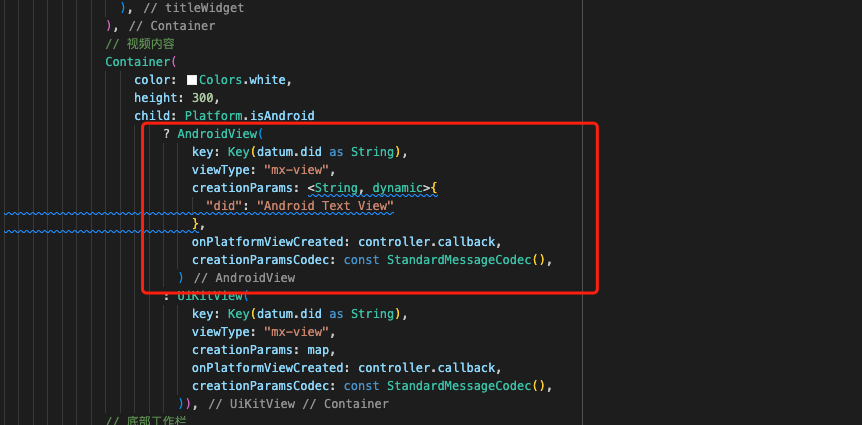Click the white color swatch before Colors.white

tap(192, 80)
